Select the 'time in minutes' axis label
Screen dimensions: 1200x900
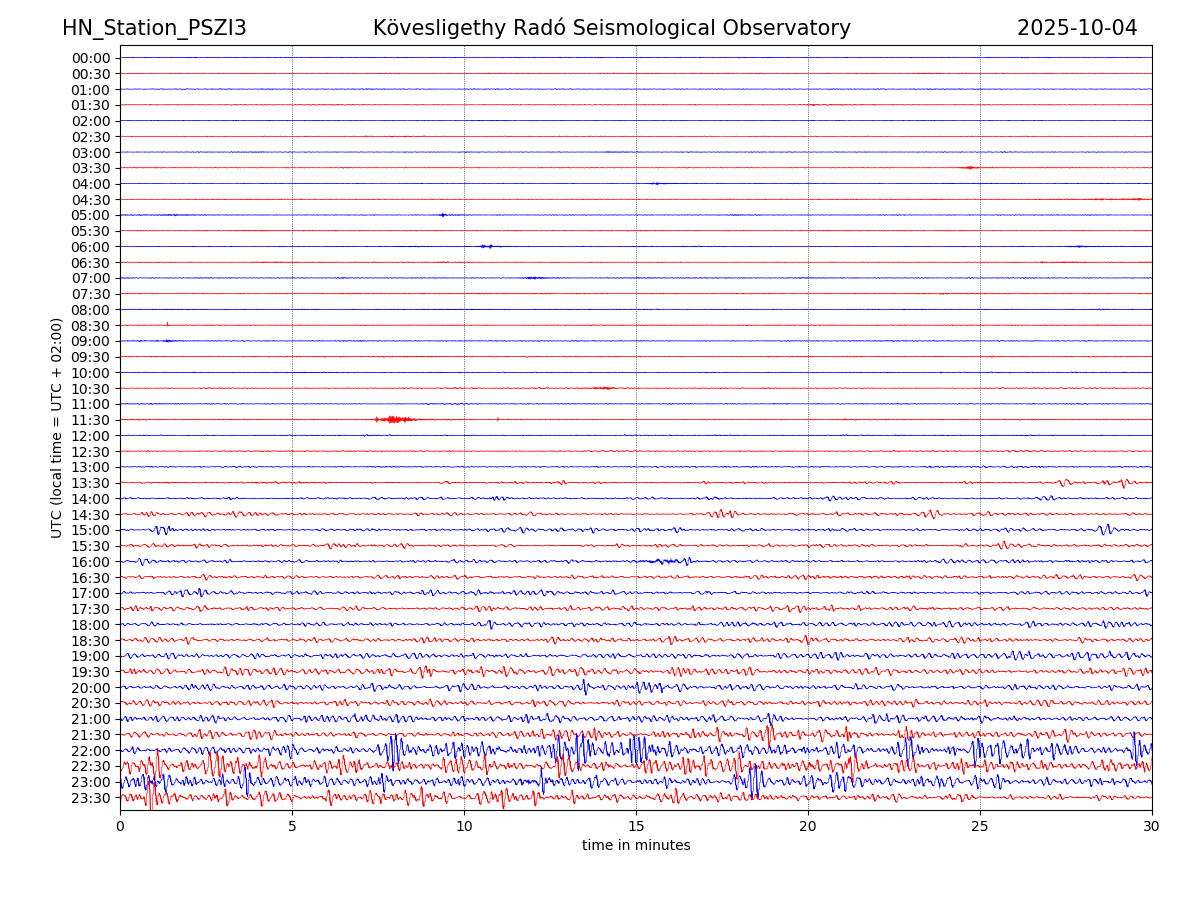tap(636, 846)
